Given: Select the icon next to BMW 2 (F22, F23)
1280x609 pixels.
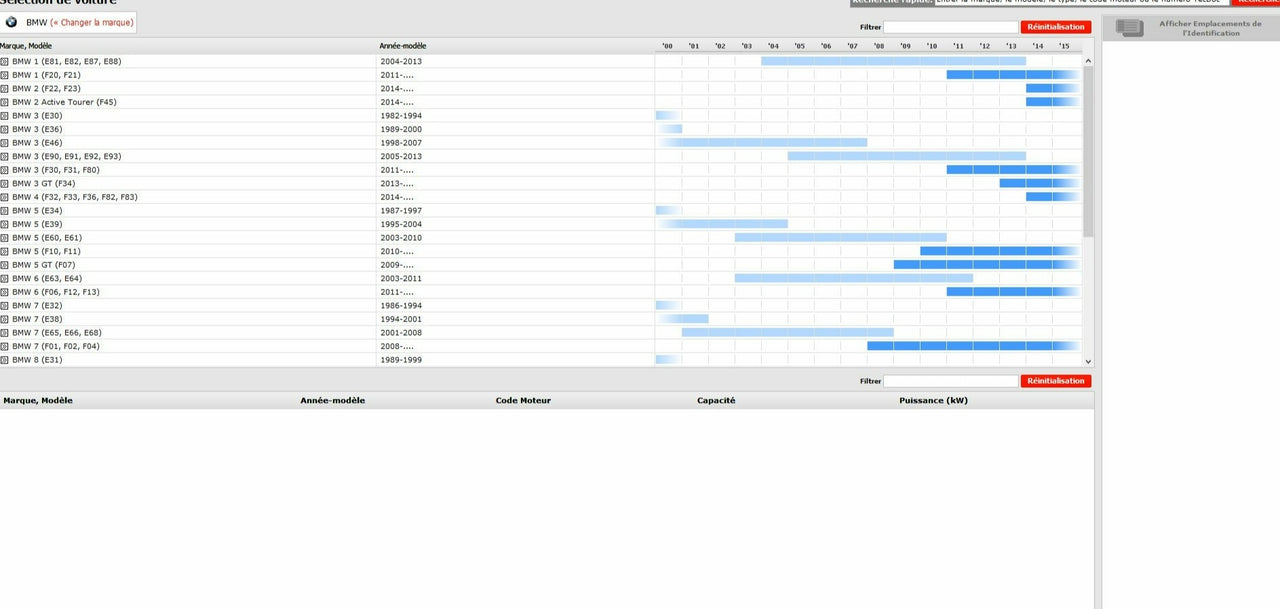Looking at the screenshot, I should pos(4,89).
